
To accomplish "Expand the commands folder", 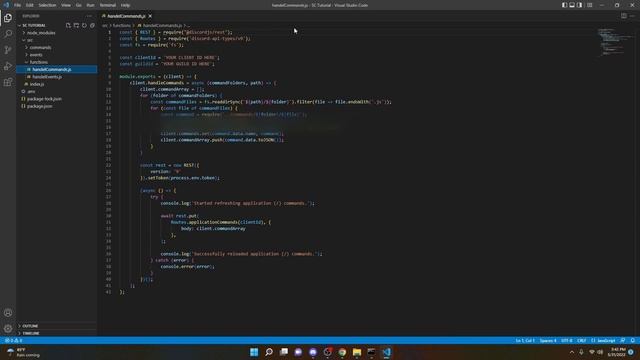I will 40,47.
